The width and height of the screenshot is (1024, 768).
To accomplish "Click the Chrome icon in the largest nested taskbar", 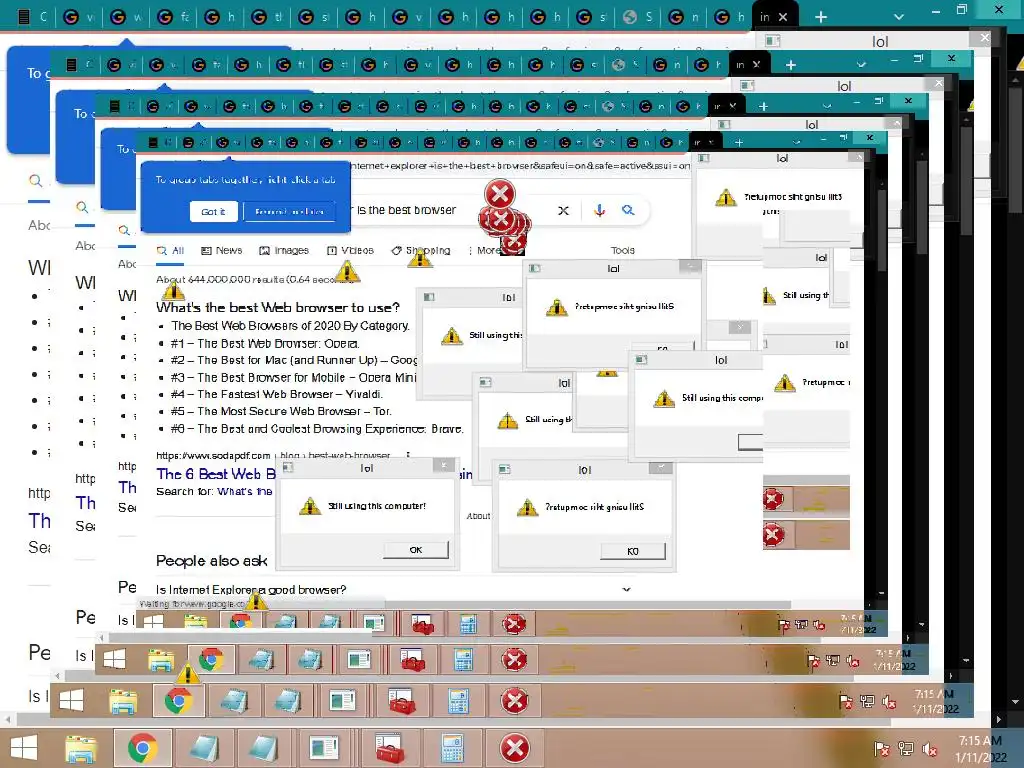I will 178,702.
